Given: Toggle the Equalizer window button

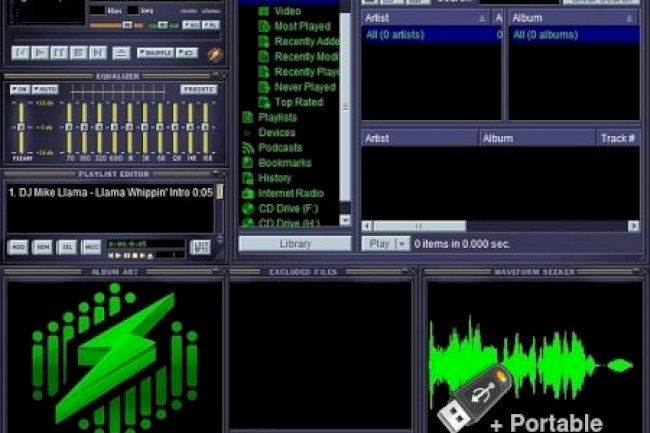Looking at the screenshot, I should 191,25.
